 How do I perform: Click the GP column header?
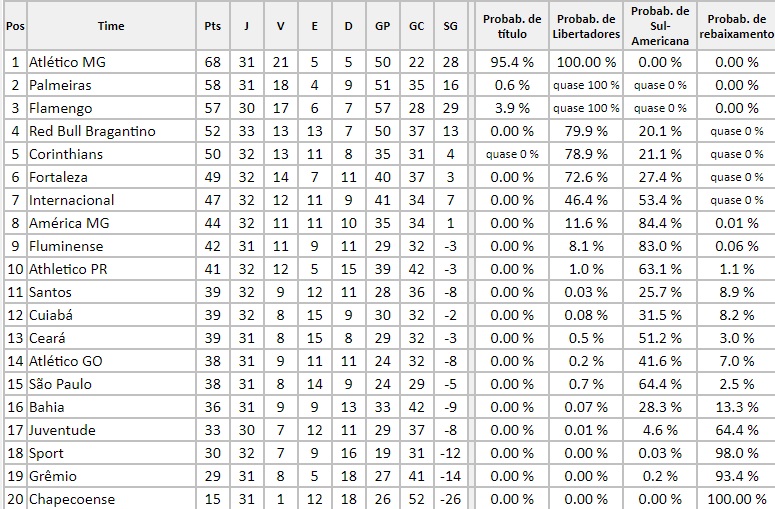[383, 26]
